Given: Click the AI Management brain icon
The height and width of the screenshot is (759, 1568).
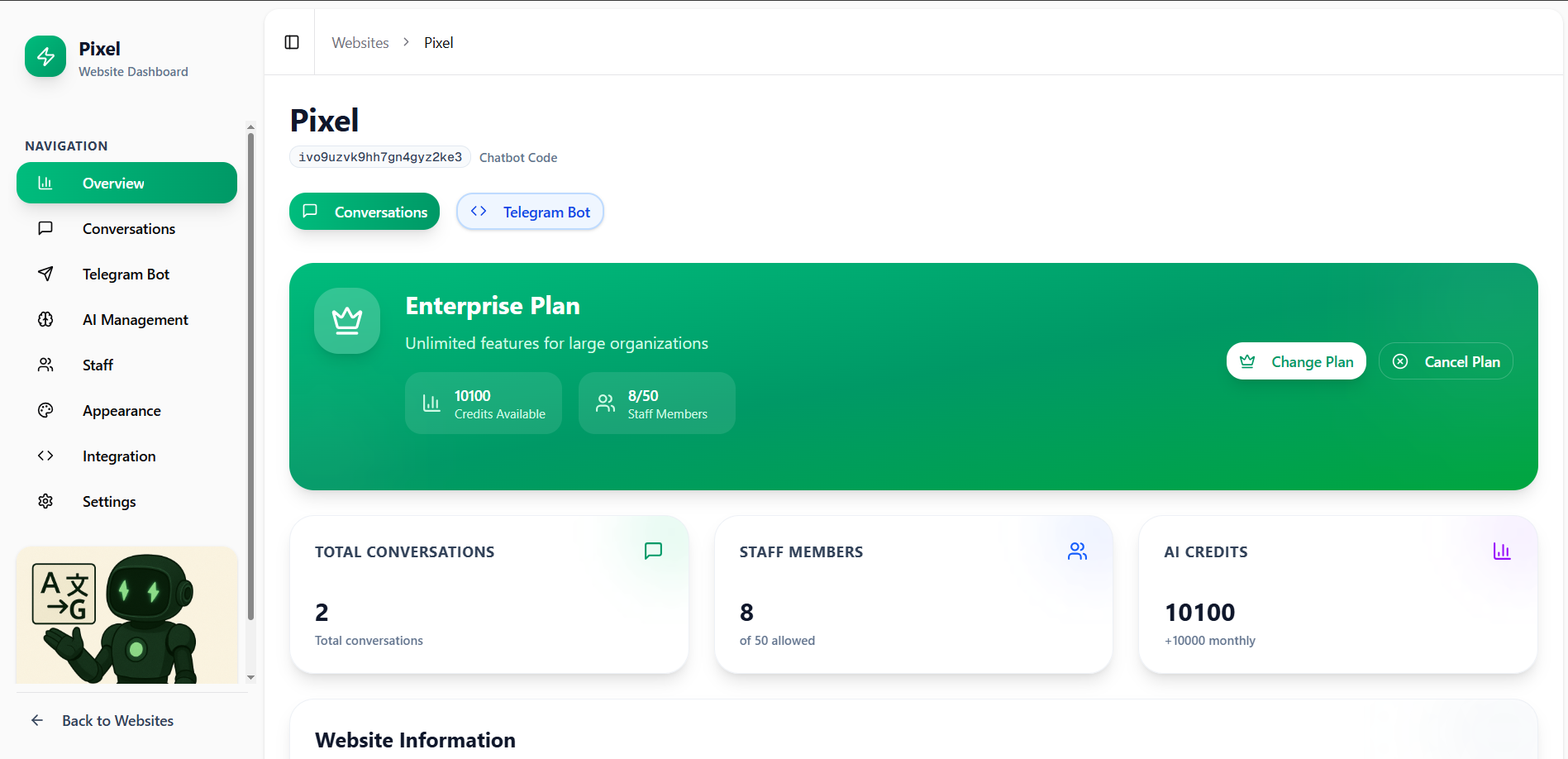Looking at the screenshot, I should pos(45,319).
